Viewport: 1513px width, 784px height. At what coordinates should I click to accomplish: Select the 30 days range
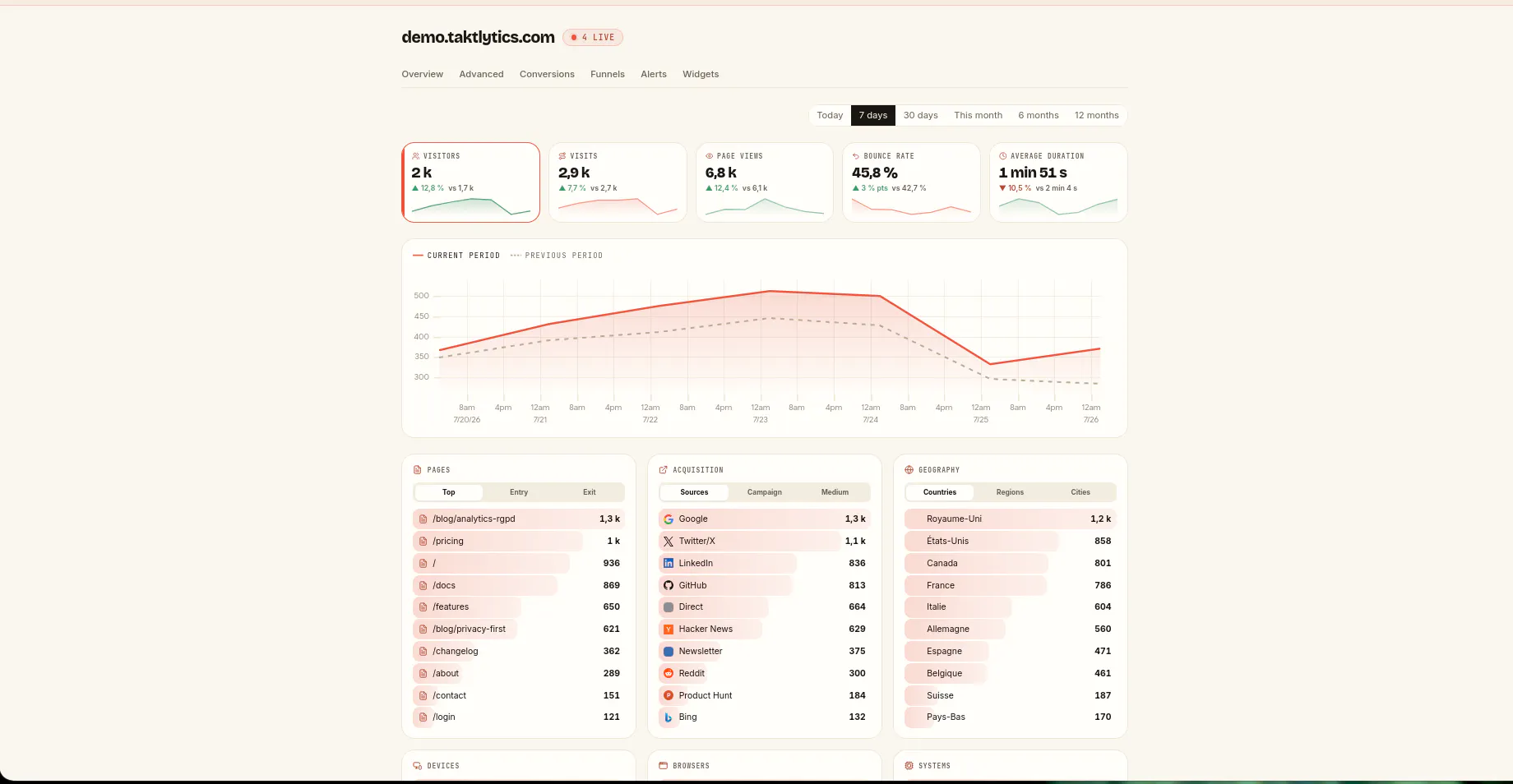click(x=921, y=116)
